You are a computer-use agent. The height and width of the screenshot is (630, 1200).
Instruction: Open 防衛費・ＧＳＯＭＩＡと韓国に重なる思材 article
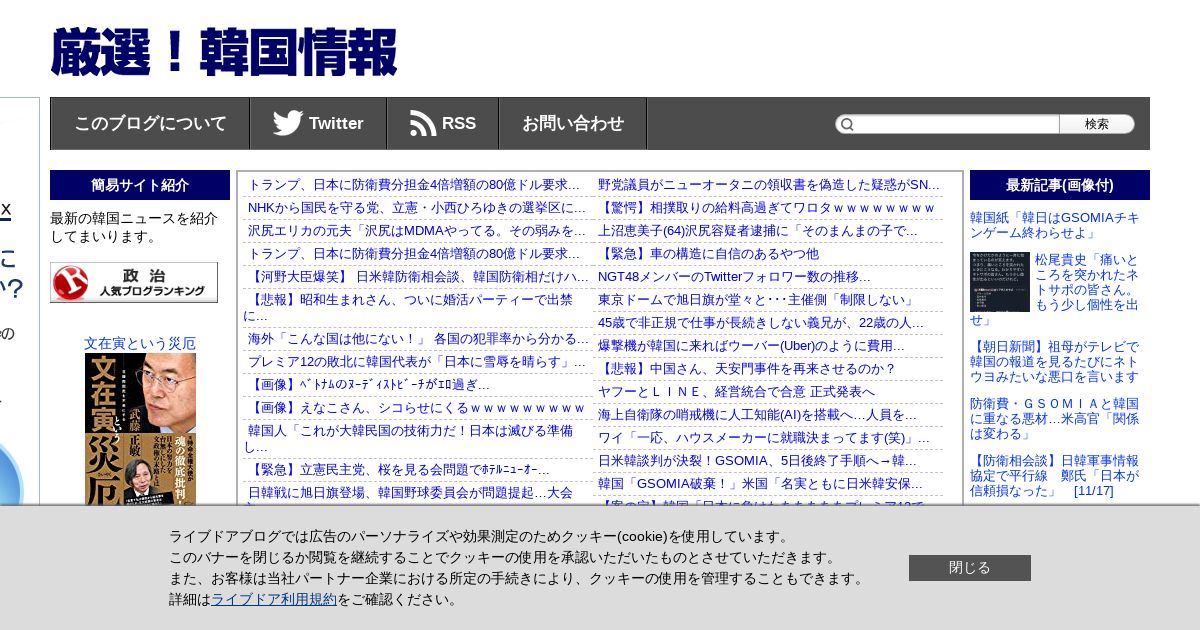point(1055,418)
